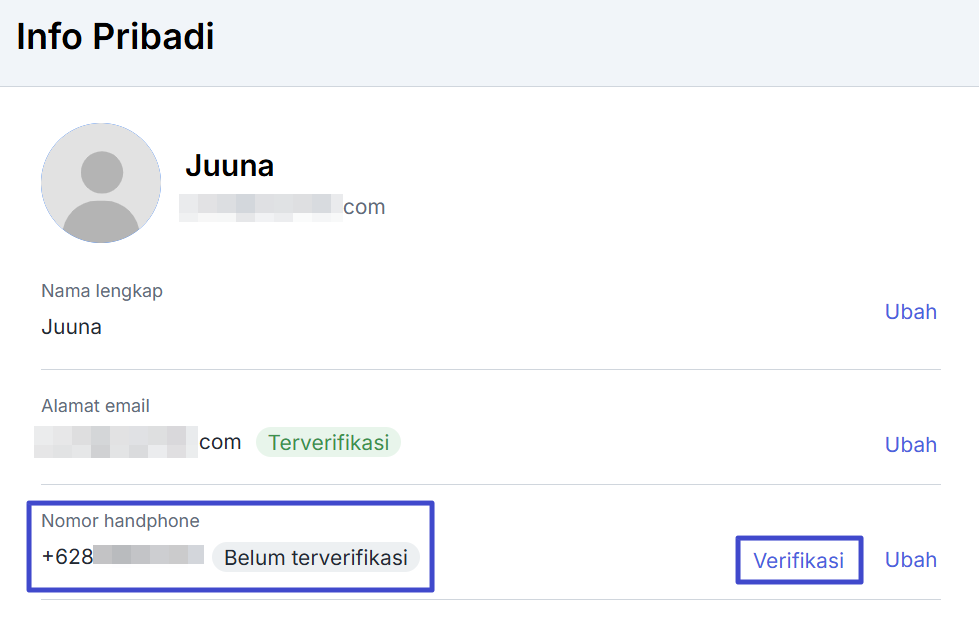Image resolution: width=979 pixels, height=623 pixels.
Task: Click divider line below Nomor handphone row
Action: pos(490,600)
